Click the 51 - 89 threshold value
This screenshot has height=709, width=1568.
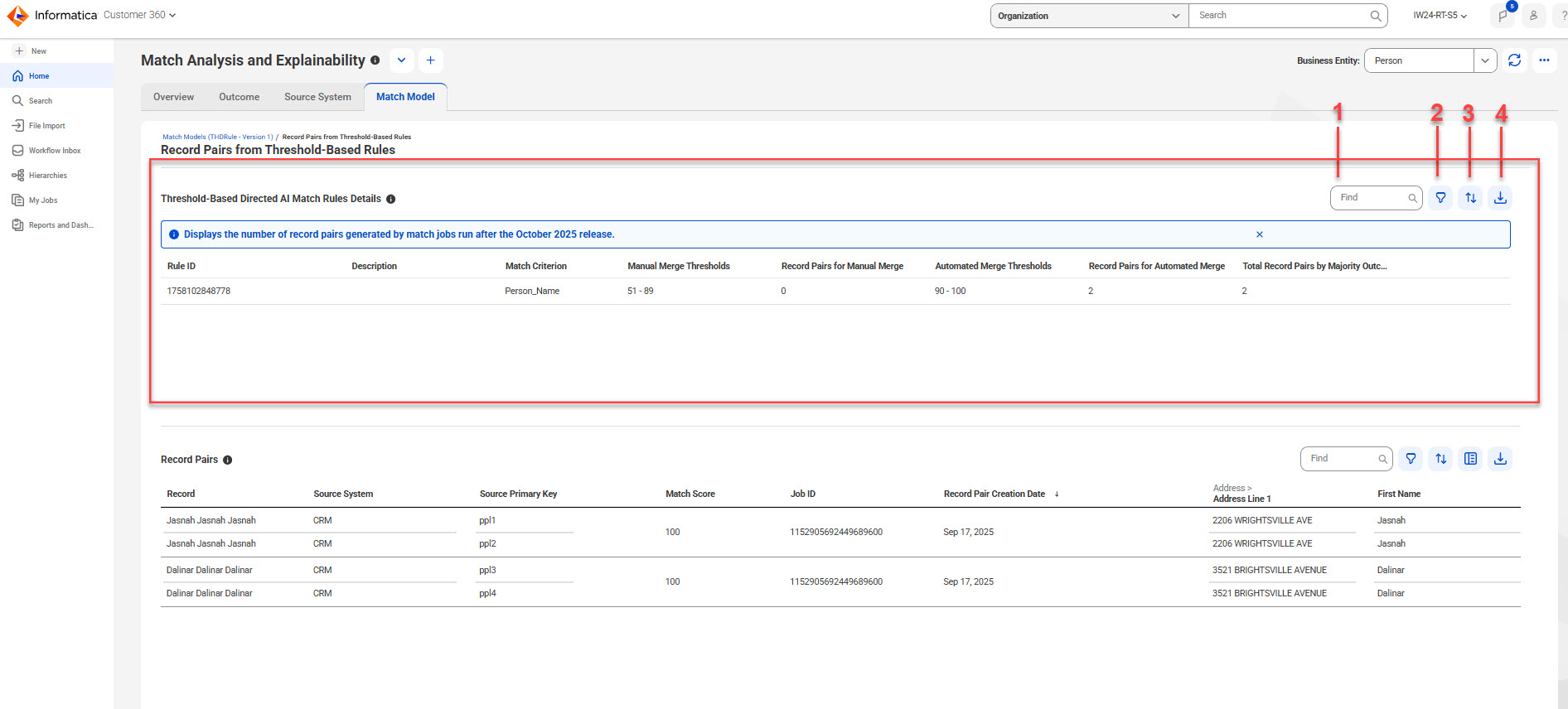pyautogui.click(x=640, y=291)
